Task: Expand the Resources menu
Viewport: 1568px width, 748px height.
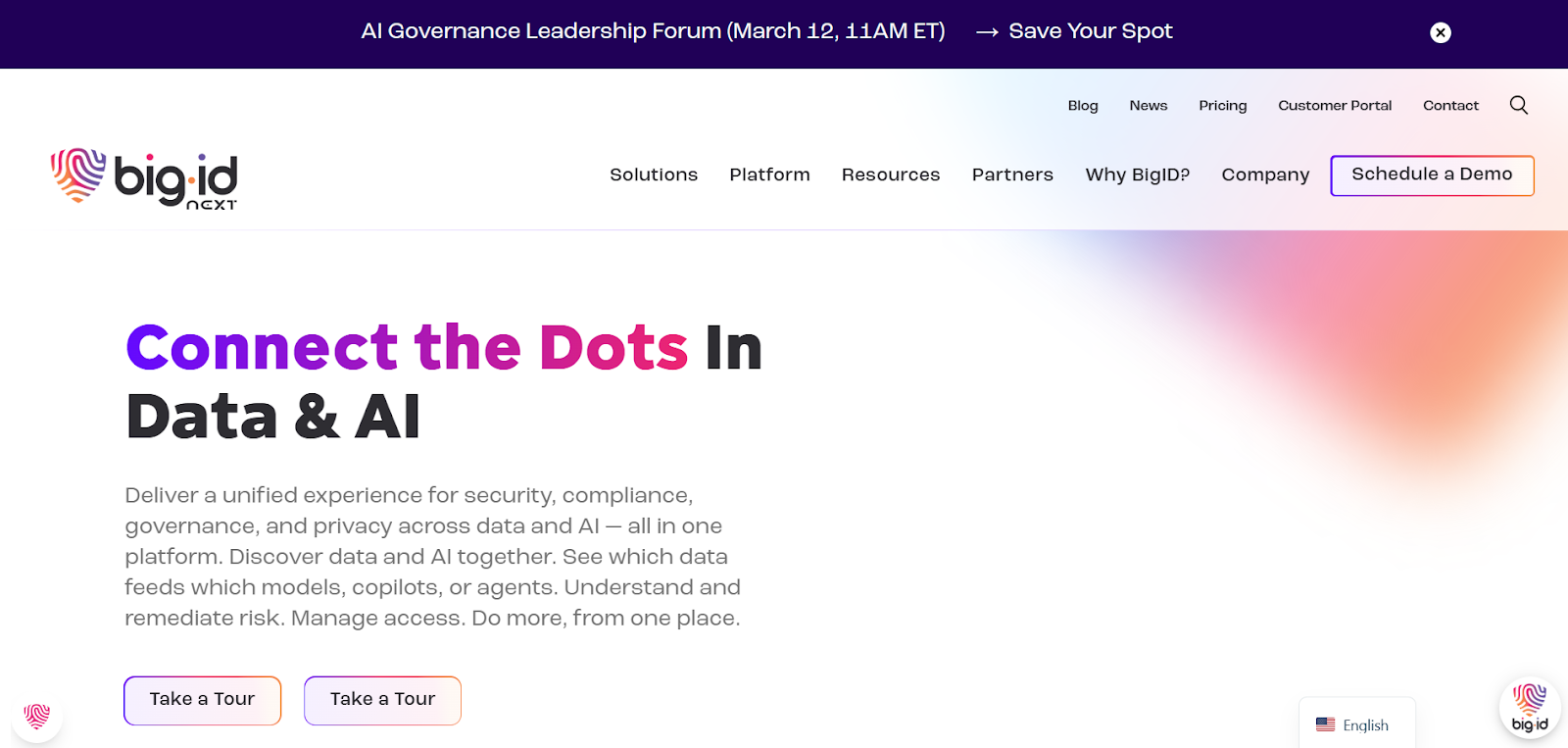Action: [891, 175]
